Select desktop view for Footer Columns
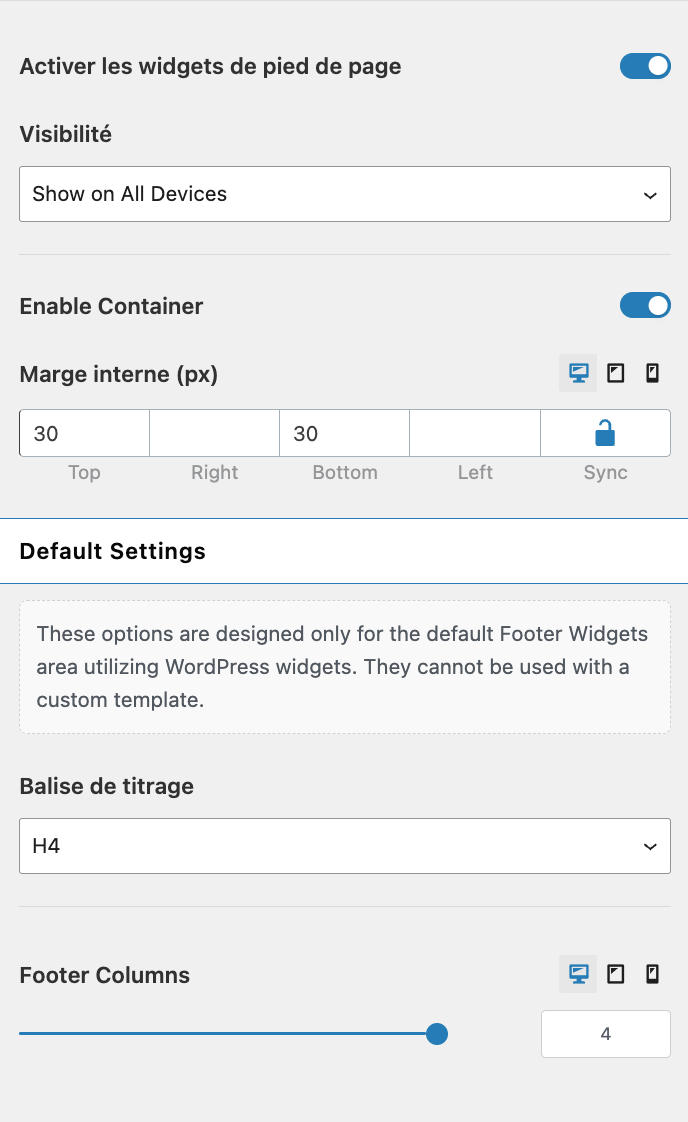This screenshot has width=688, height=1122. pos(578,974)
